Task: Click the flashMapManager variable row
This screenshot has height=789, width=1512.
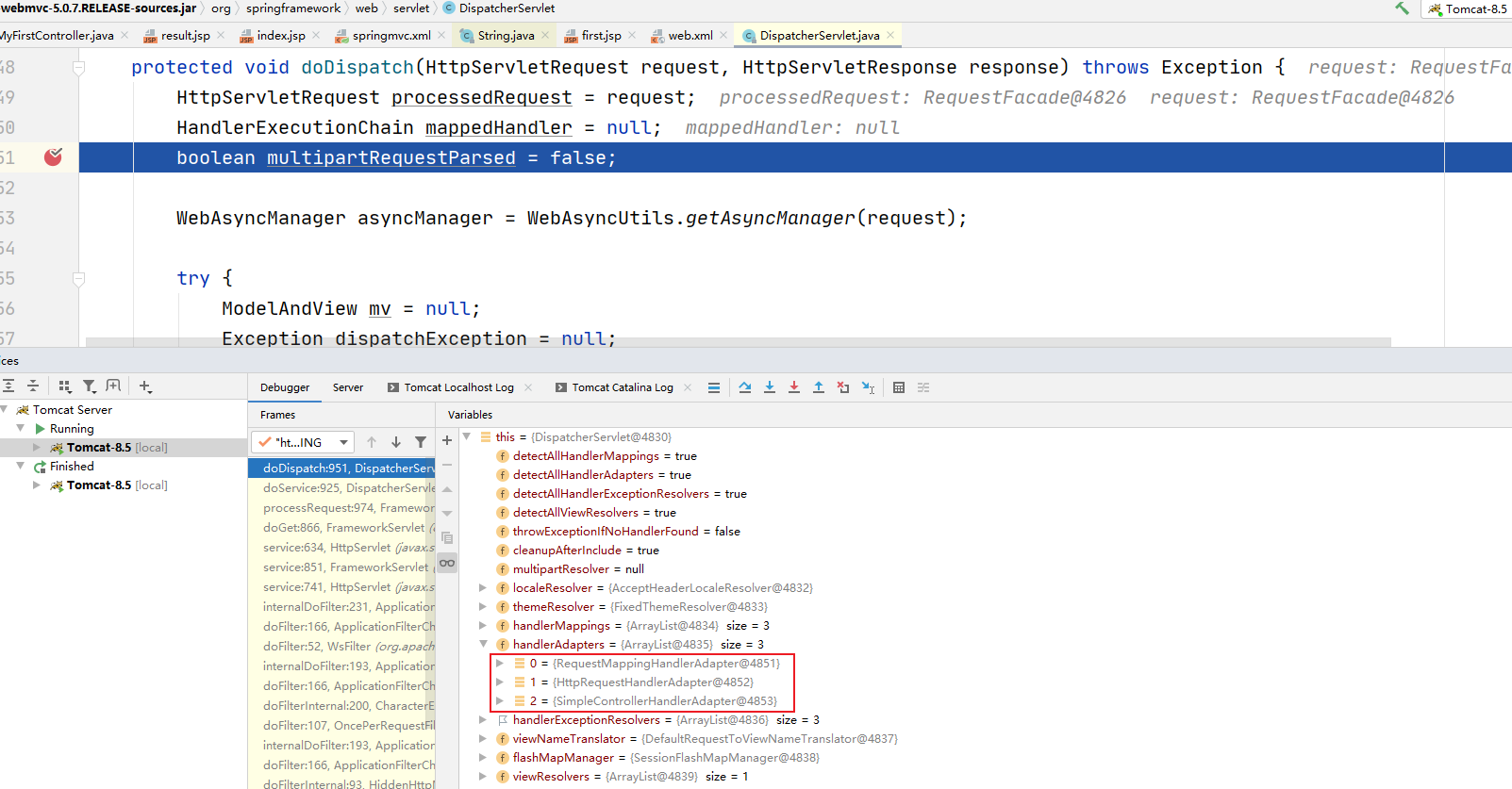Action: click(657, 758)
